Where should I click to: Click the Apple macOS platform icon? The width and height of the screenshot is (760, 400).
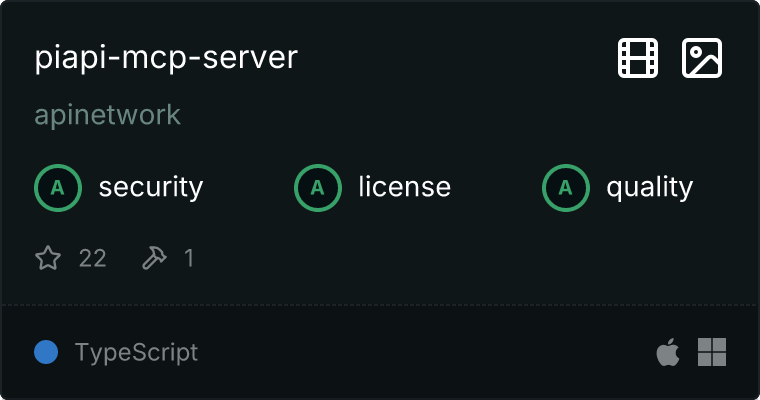pyautogui.click(x=667, y=352)
